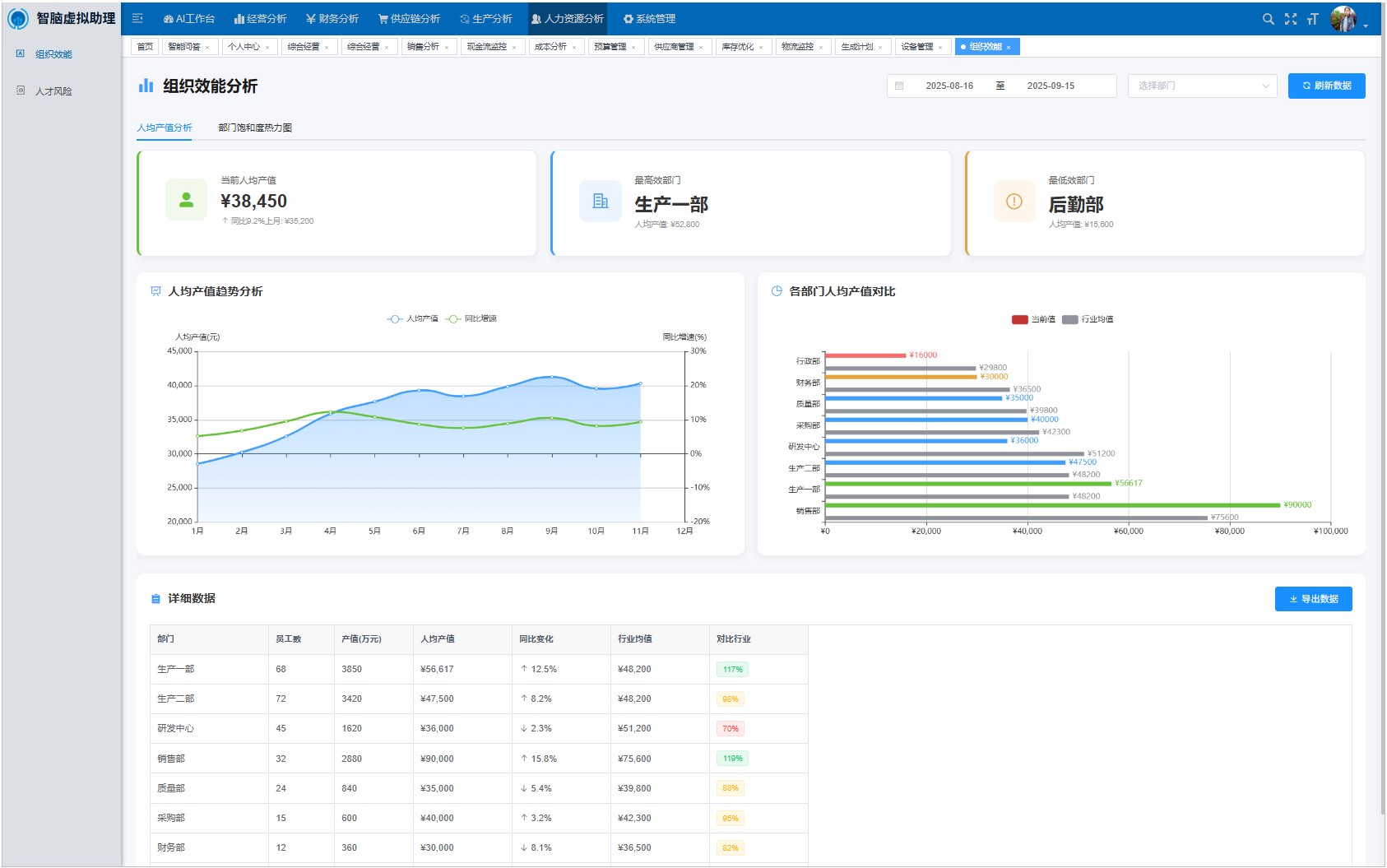
Task: Open the 财务分析 top menu
Action: 332,19
